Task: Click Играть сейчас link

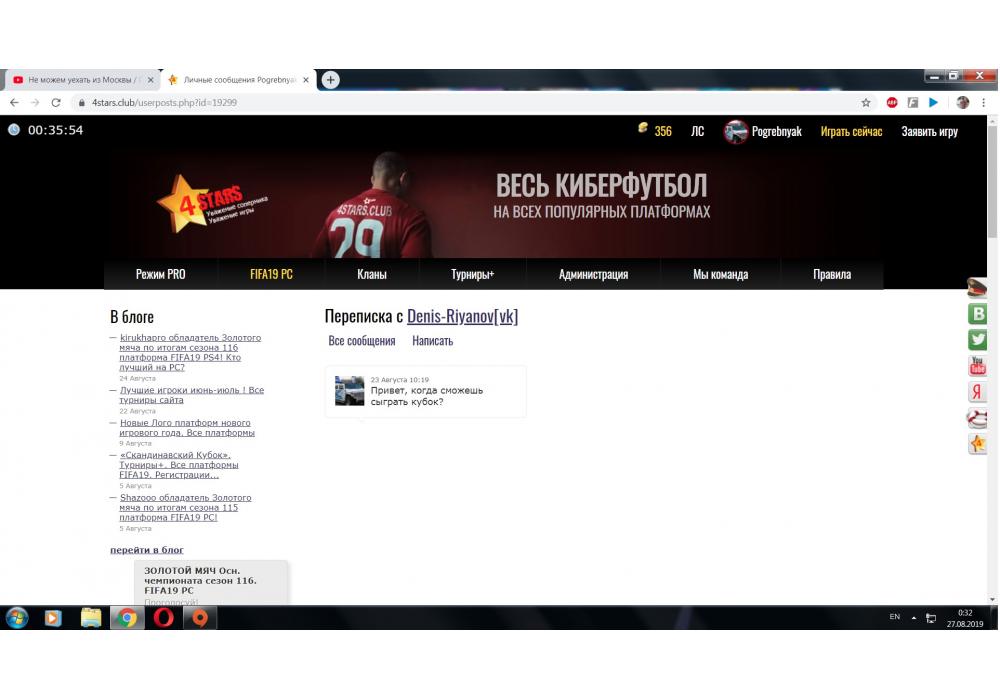Action: pyautogui.click(x=851, y=131)
